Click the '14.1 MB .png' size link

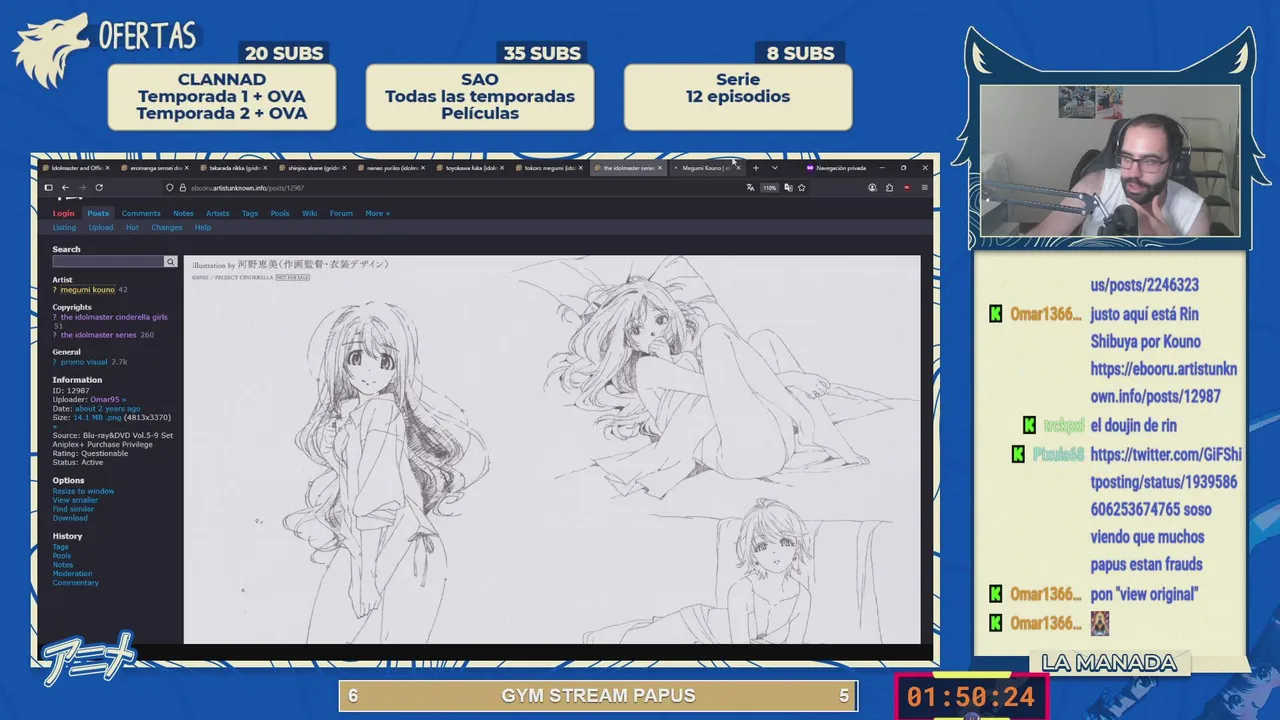click(96, 417)
